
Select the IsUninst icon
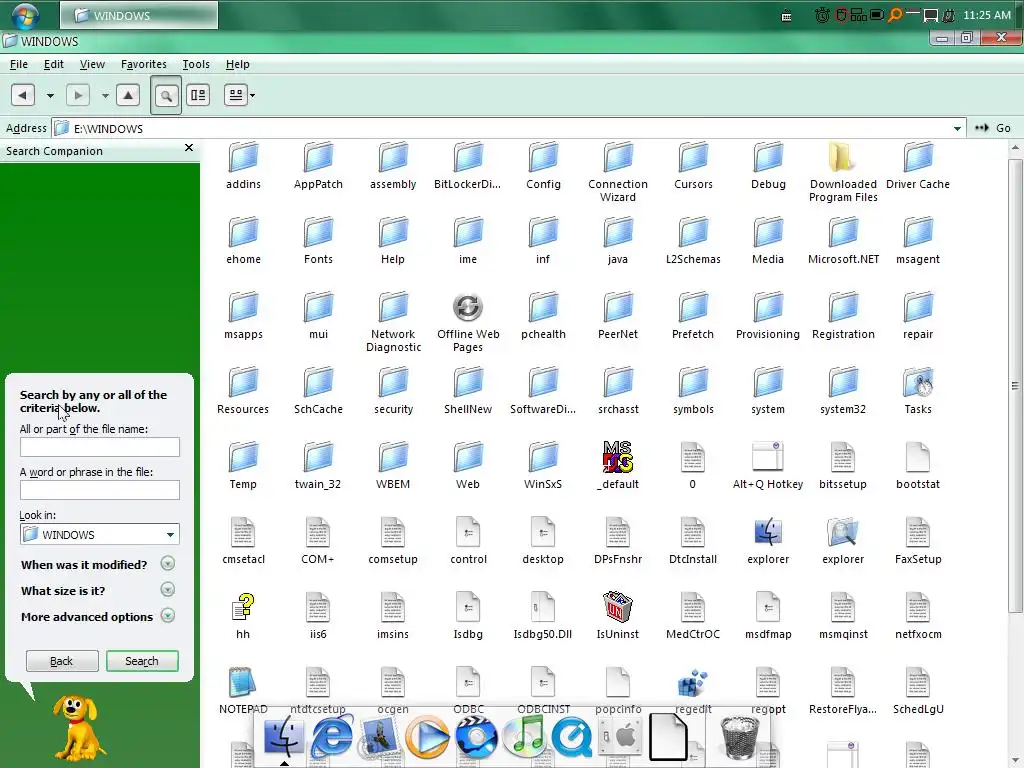(618, 607)
